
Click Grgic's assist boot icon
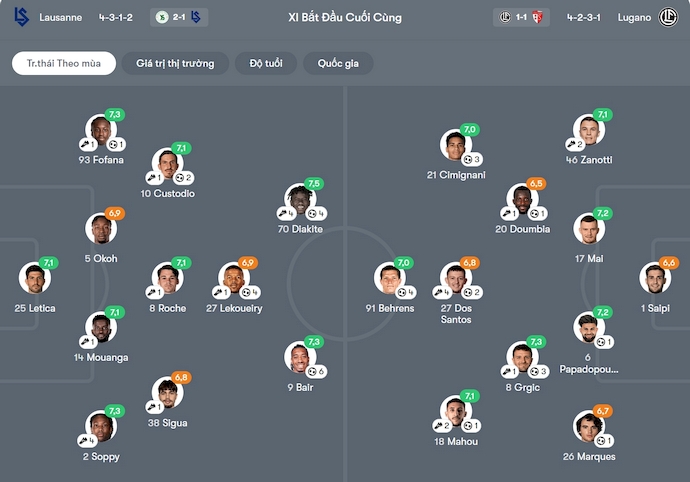coord(509,371)
